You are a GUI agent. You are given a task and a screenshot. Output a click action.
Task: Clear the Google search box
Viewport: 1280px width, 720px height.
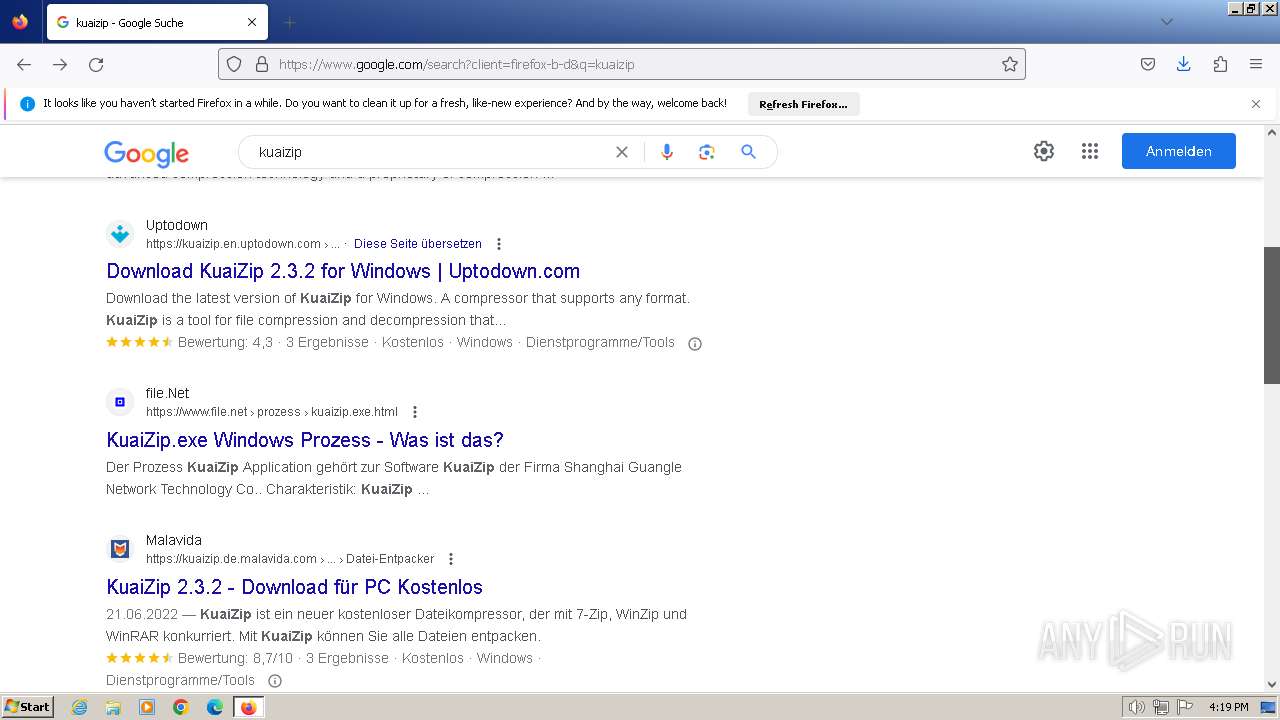(x=622, y=152)
